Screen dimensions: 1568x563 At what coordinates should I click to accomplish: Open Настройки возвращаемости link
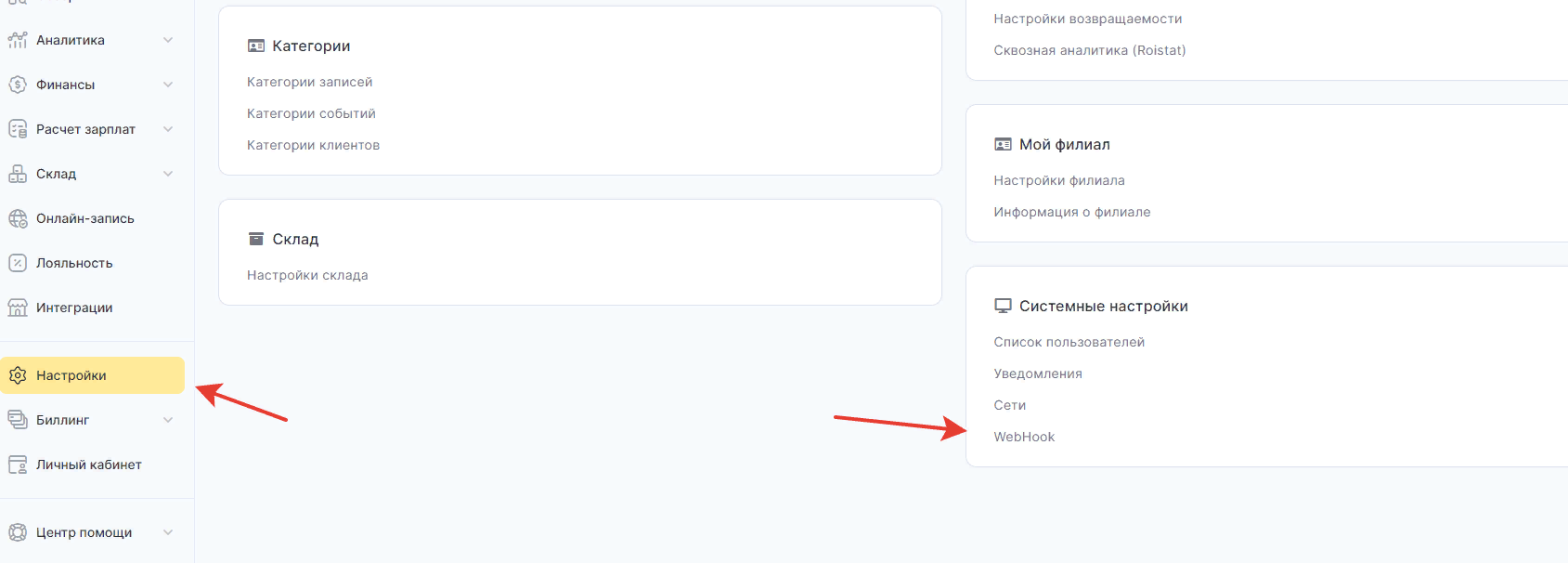pos(1088,19)
